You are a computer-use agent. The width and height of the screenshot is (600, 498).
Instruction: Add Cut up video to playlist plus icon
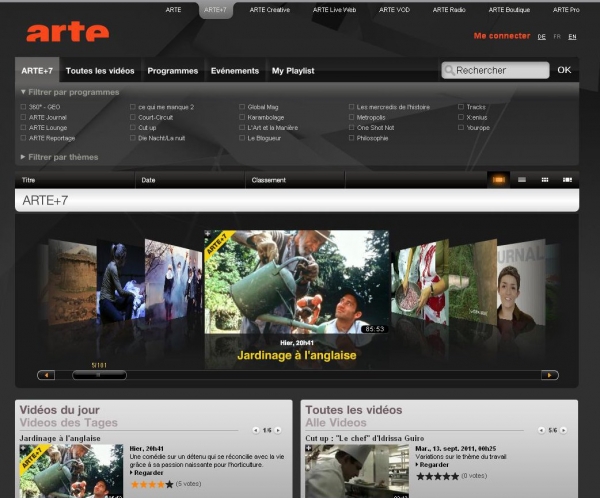point(308,448)
